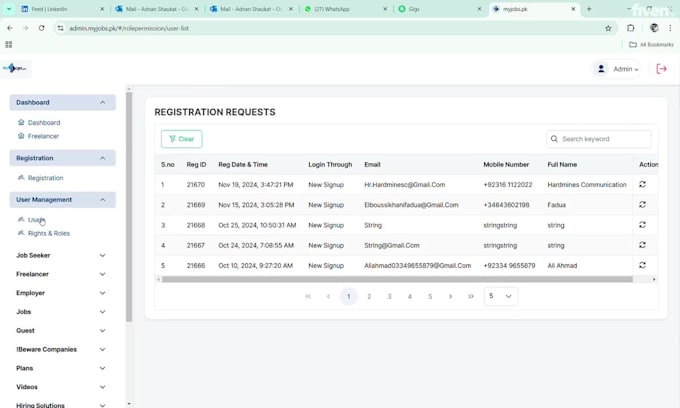Screen dimensions: 680x408
Task: Click the Full Name column header
Action: (x=562, y=165)
